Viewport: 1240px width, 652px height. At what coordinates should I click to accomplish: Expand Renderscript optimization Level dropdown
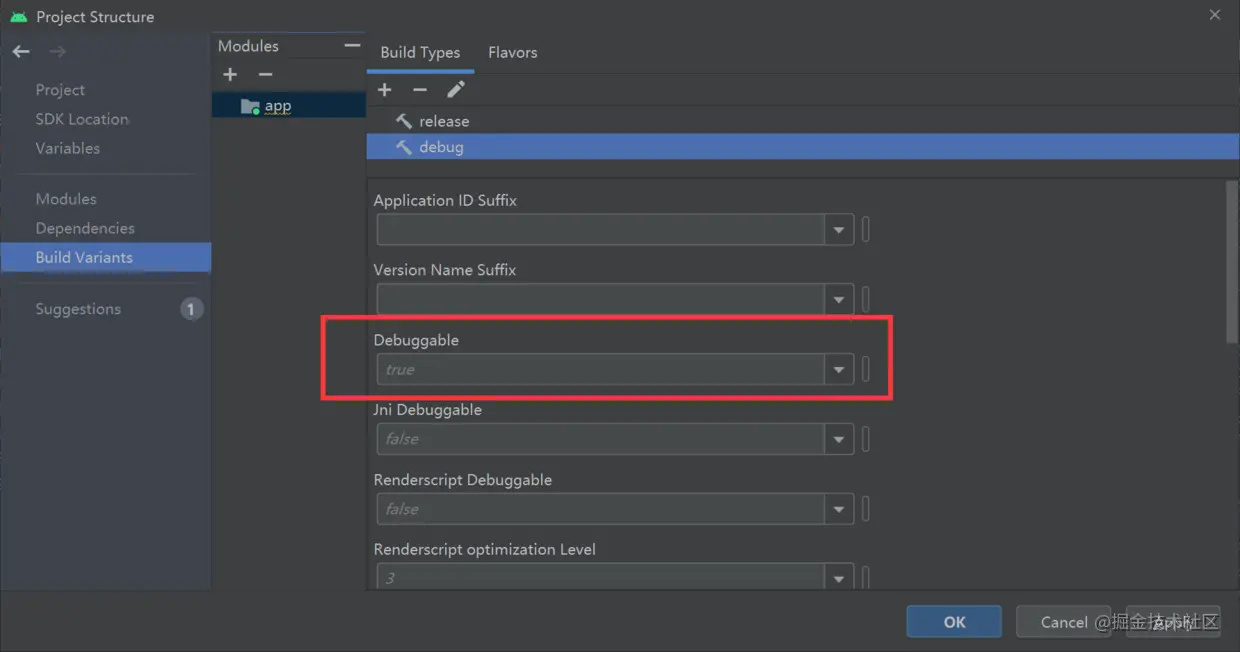point(839,577)
